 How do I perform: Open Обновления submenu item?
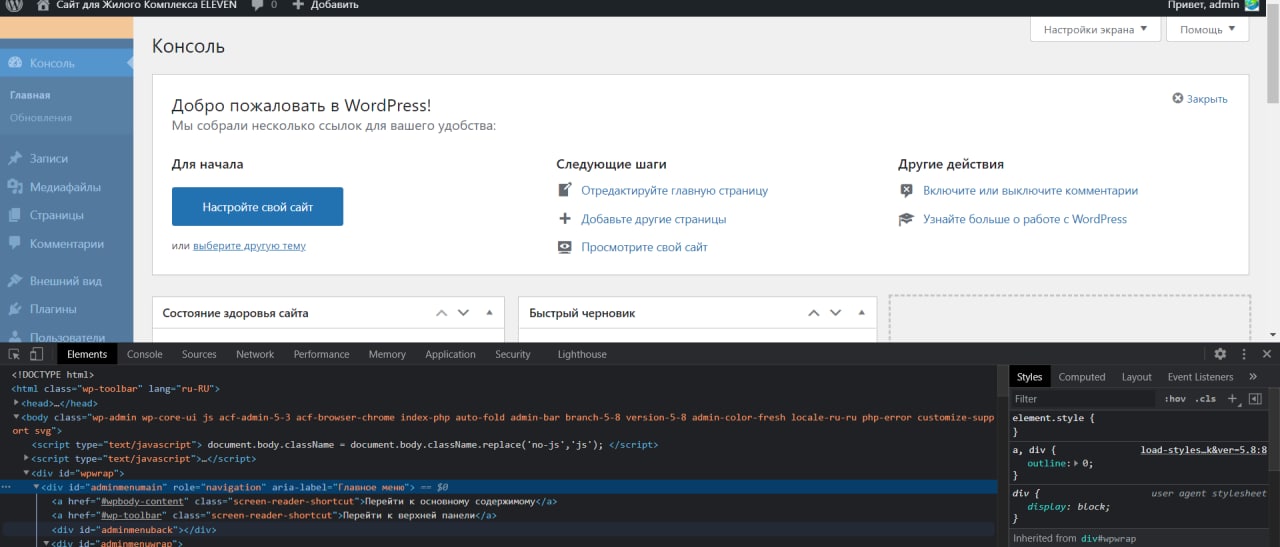(41, 117)
